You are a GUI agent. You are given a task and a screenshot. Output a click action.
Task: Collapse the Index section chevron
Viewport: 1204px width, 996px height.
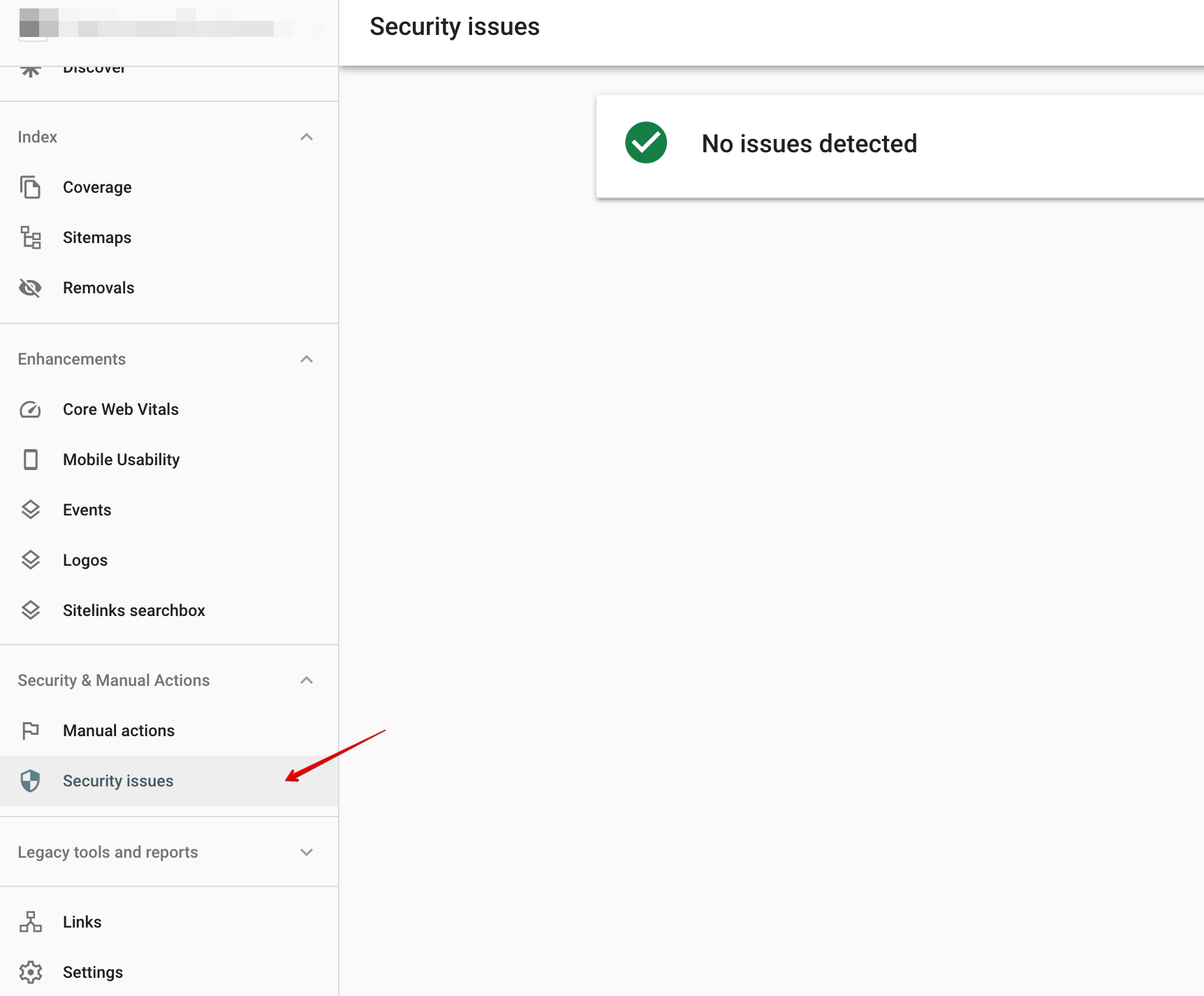306,137
